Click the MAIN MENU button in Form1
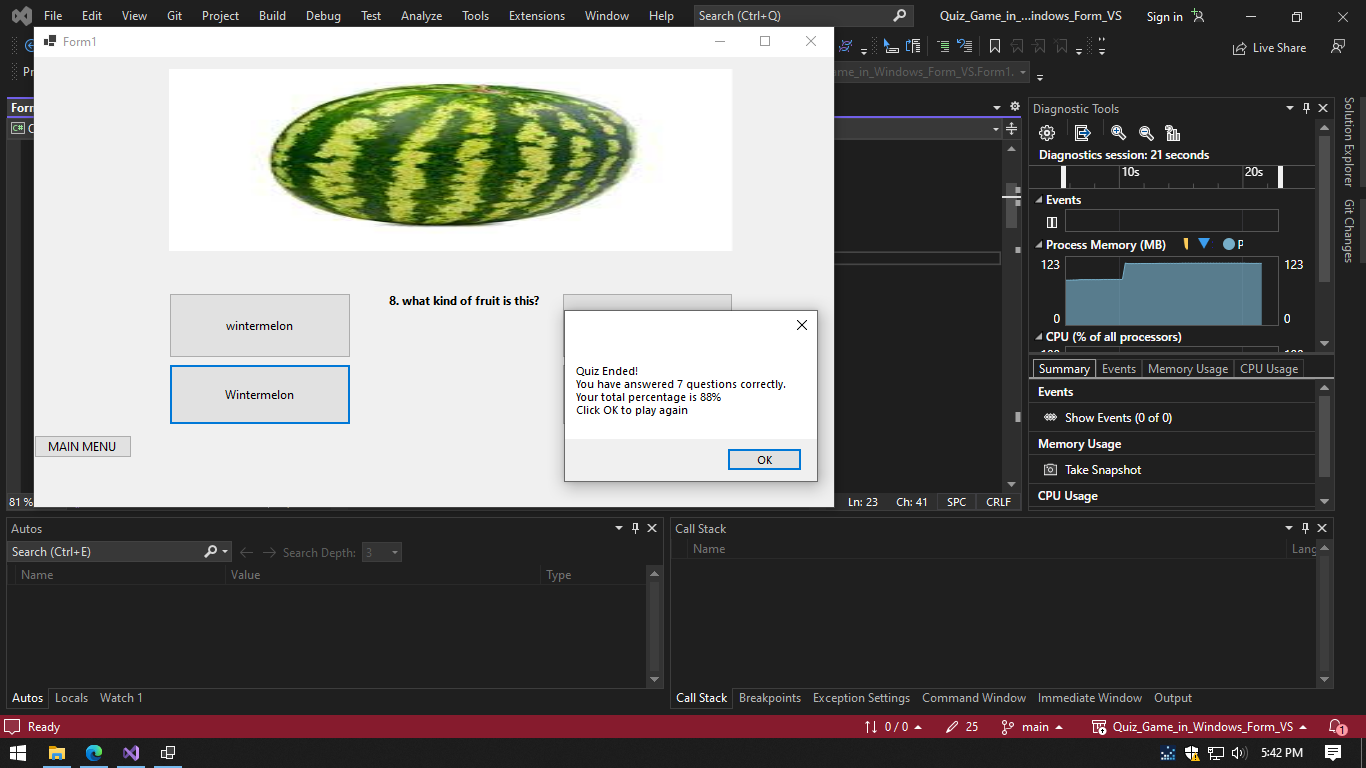This screenshot has width=1366, height=768. pyautogui.click(x=82, y=446)
